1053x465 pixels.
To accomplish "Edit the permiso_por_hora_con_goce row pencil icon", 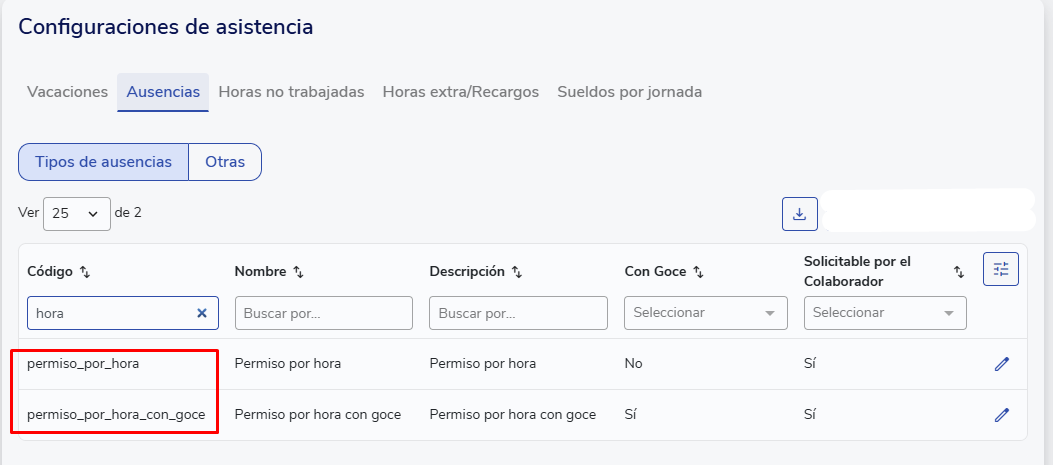I will 1001,414.
